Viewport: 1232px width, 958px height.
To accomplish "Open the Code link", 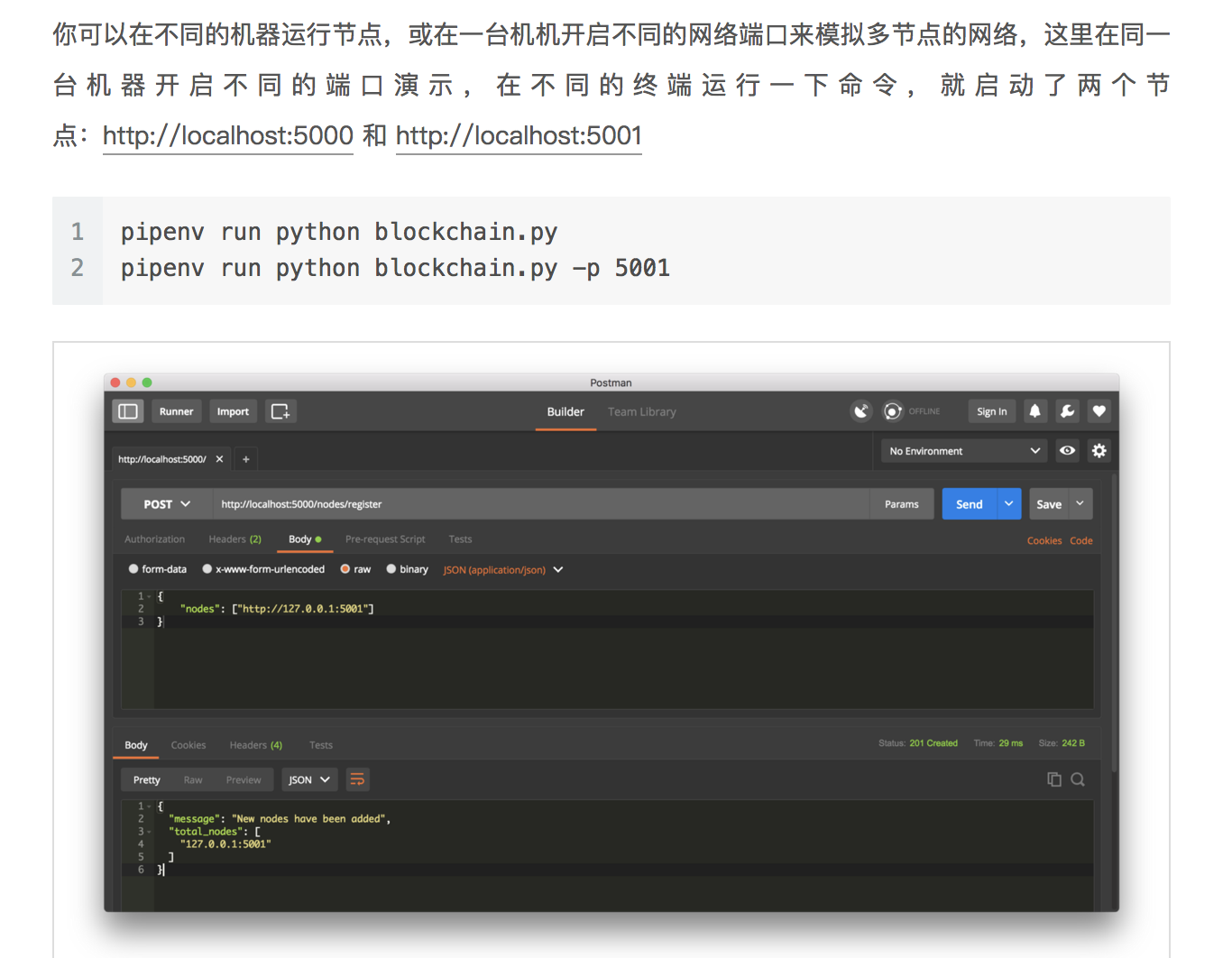I will coord(1081,540).
